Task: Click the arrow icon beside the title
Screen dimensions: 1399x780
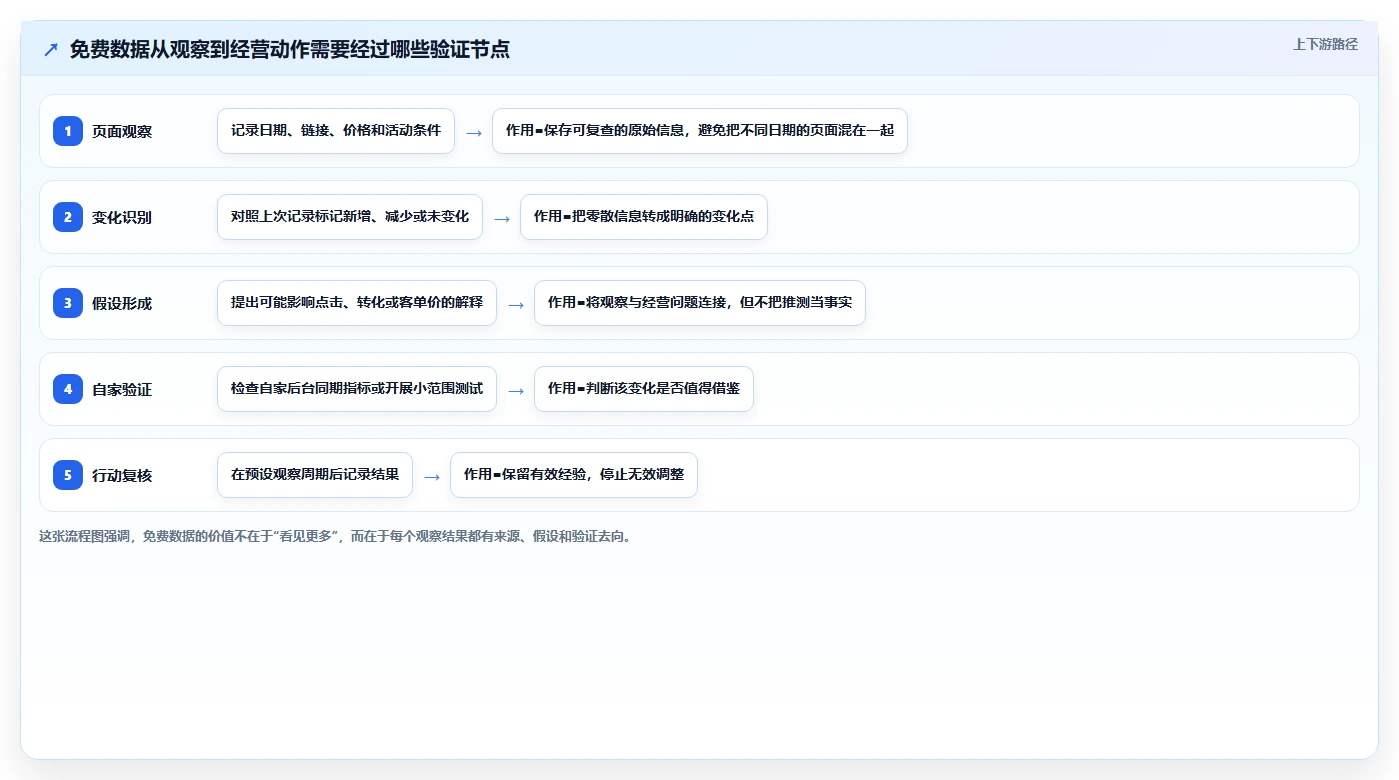Action: pyautogui.click(x=51, y=49)
